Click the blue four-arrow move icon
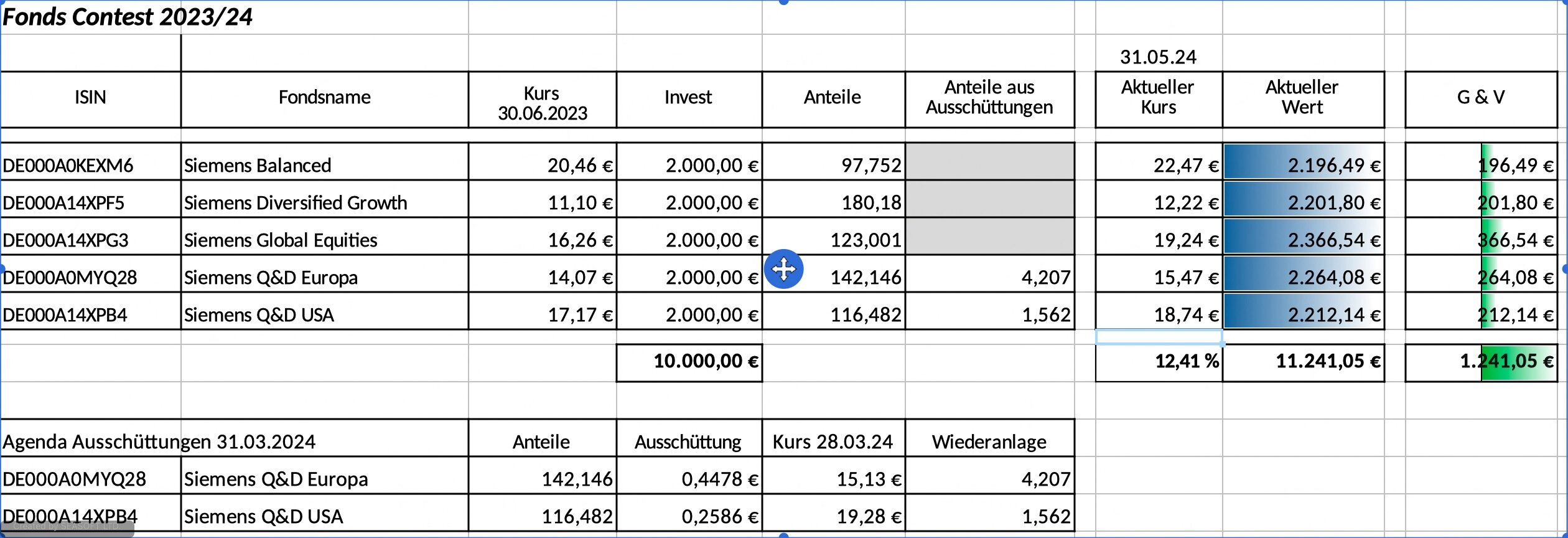1568x538 pixels. [783, 269]
